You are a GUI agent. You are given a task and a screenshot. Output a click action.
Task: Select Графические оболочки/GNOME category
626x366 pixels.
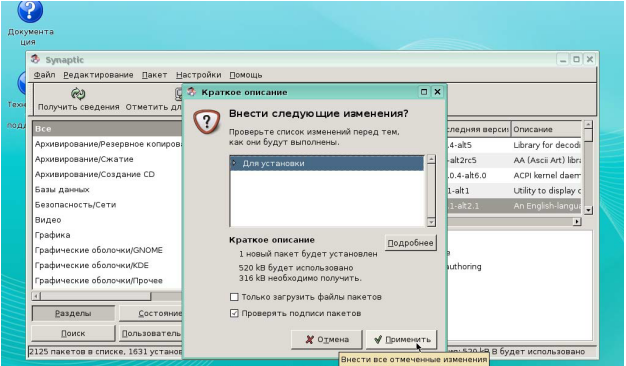point(107,250)
